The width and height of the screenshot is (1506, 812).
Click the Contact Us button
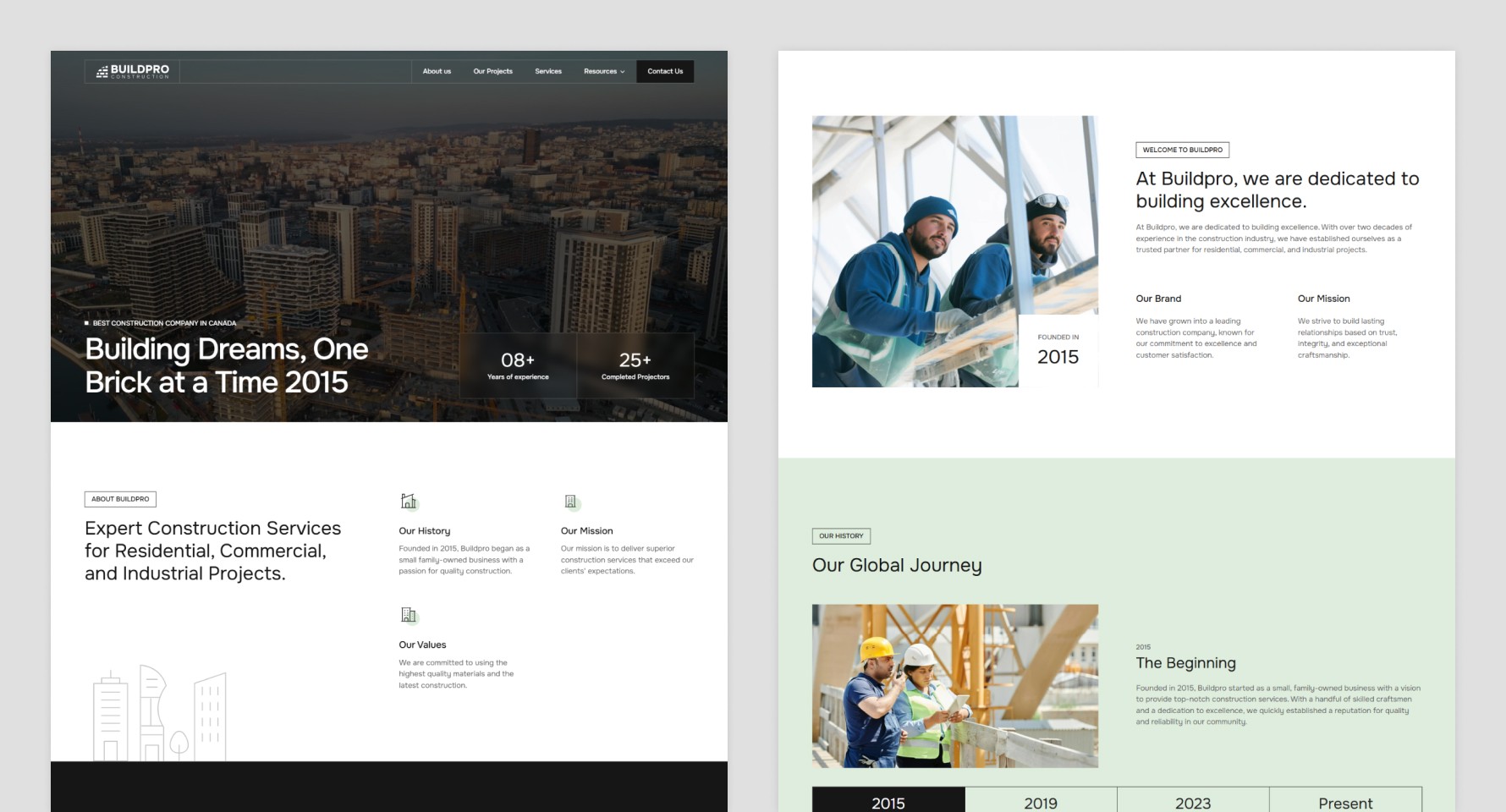[x=665, y=71]
